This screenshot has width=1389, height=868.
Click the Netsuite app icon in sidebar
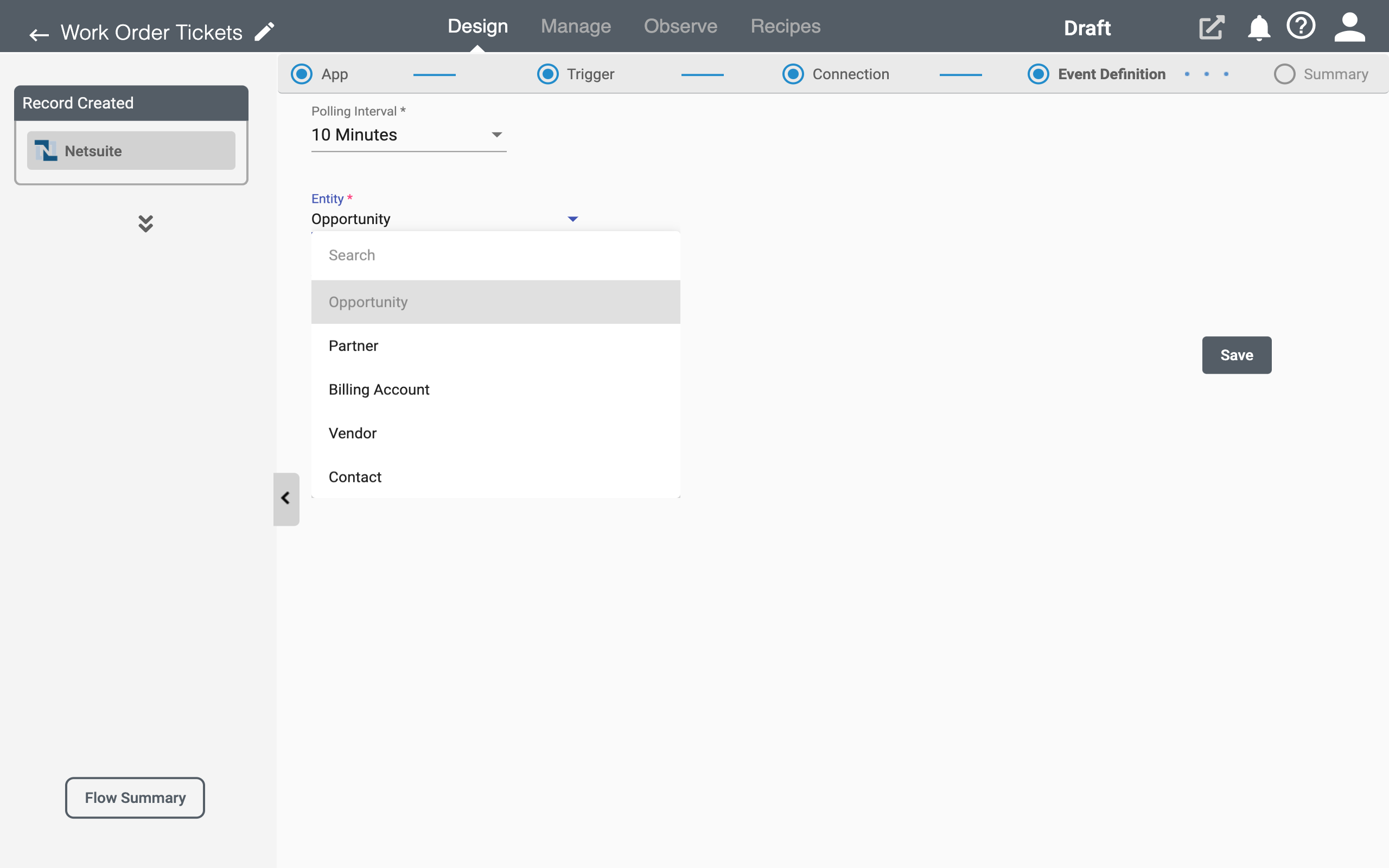click(47, 151)
